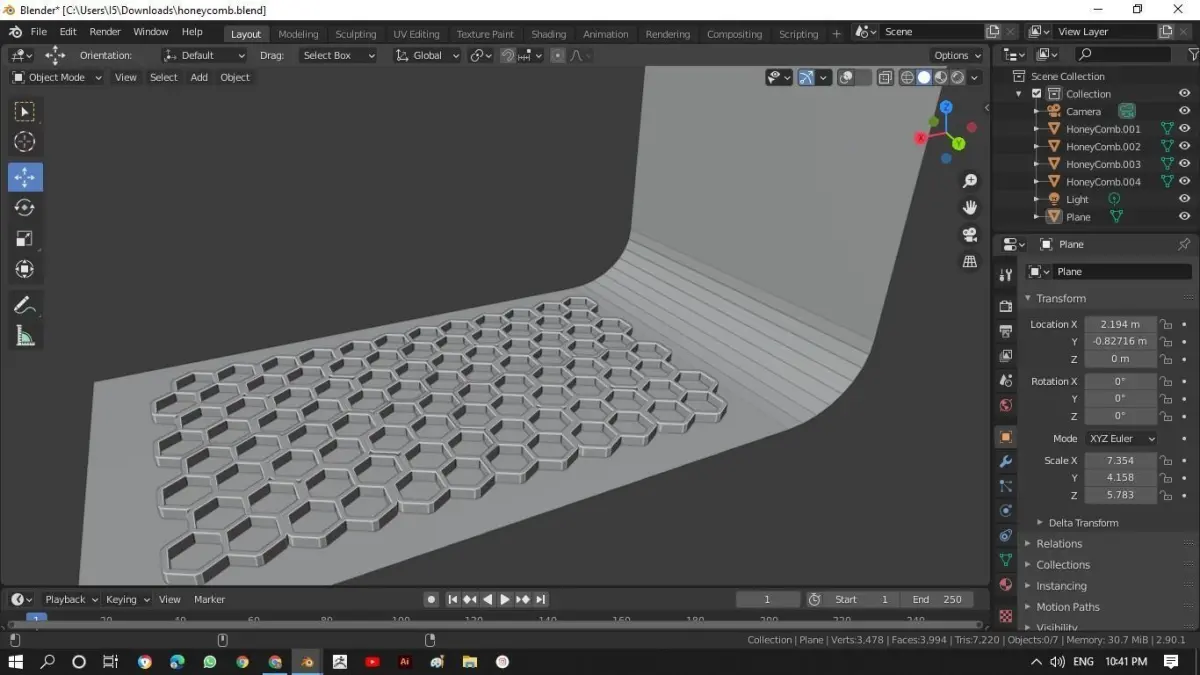Expand the Motion Paths panel
This screenshot has width=1200, height=675.
(x=1067, y=607)
